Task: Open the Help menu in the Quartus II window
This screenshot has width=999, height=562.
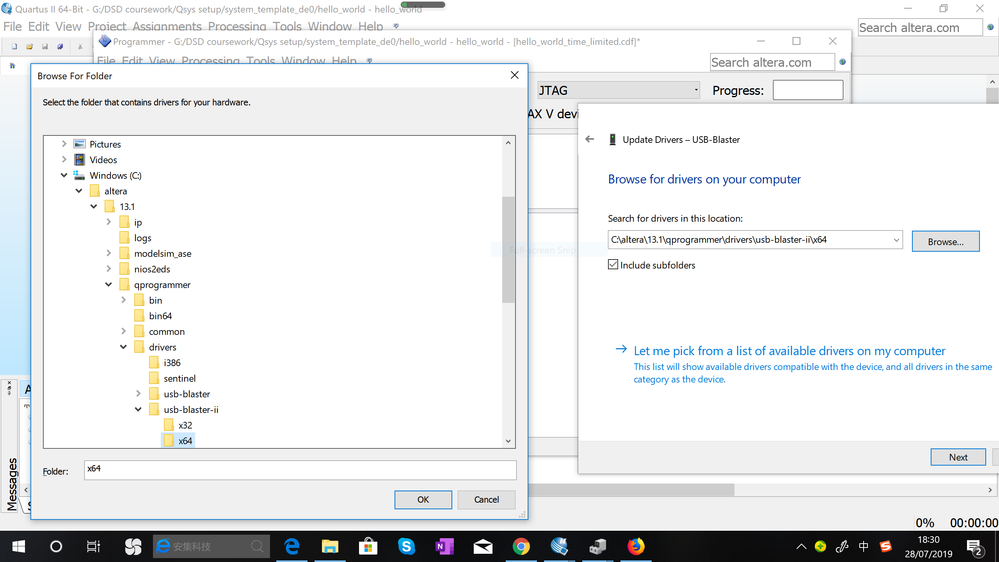Action: tap(370, 26)
